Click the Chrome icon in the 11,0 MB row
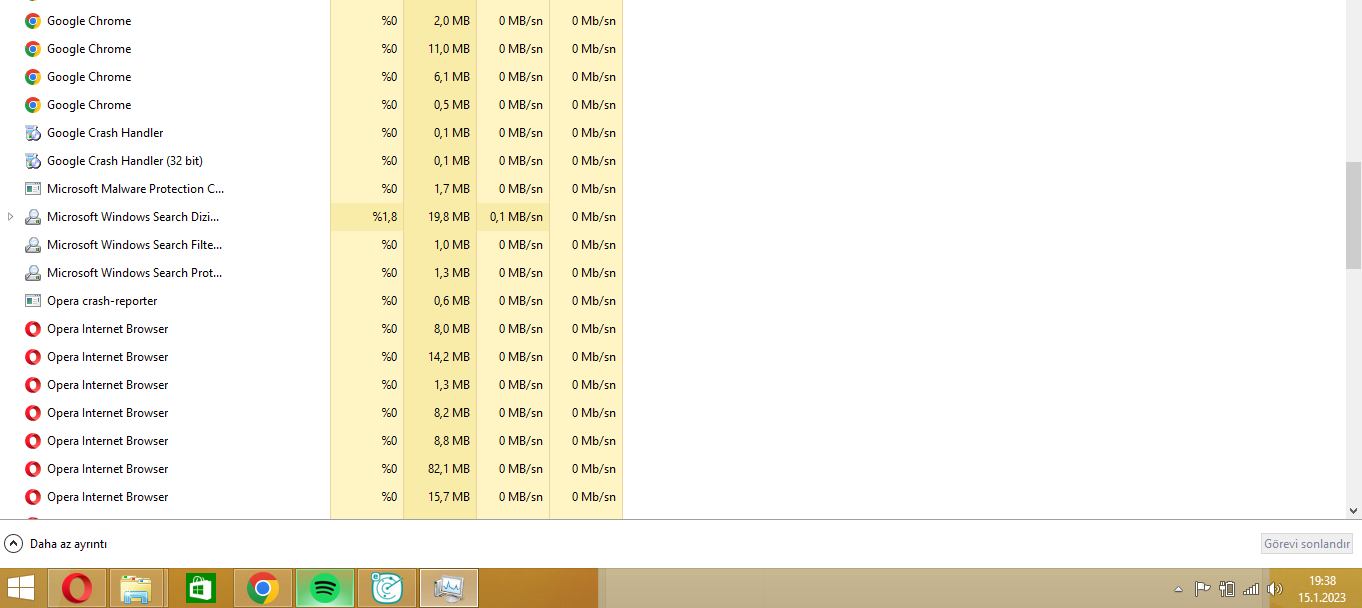1362x608 pixels. (x=33, y=49)
